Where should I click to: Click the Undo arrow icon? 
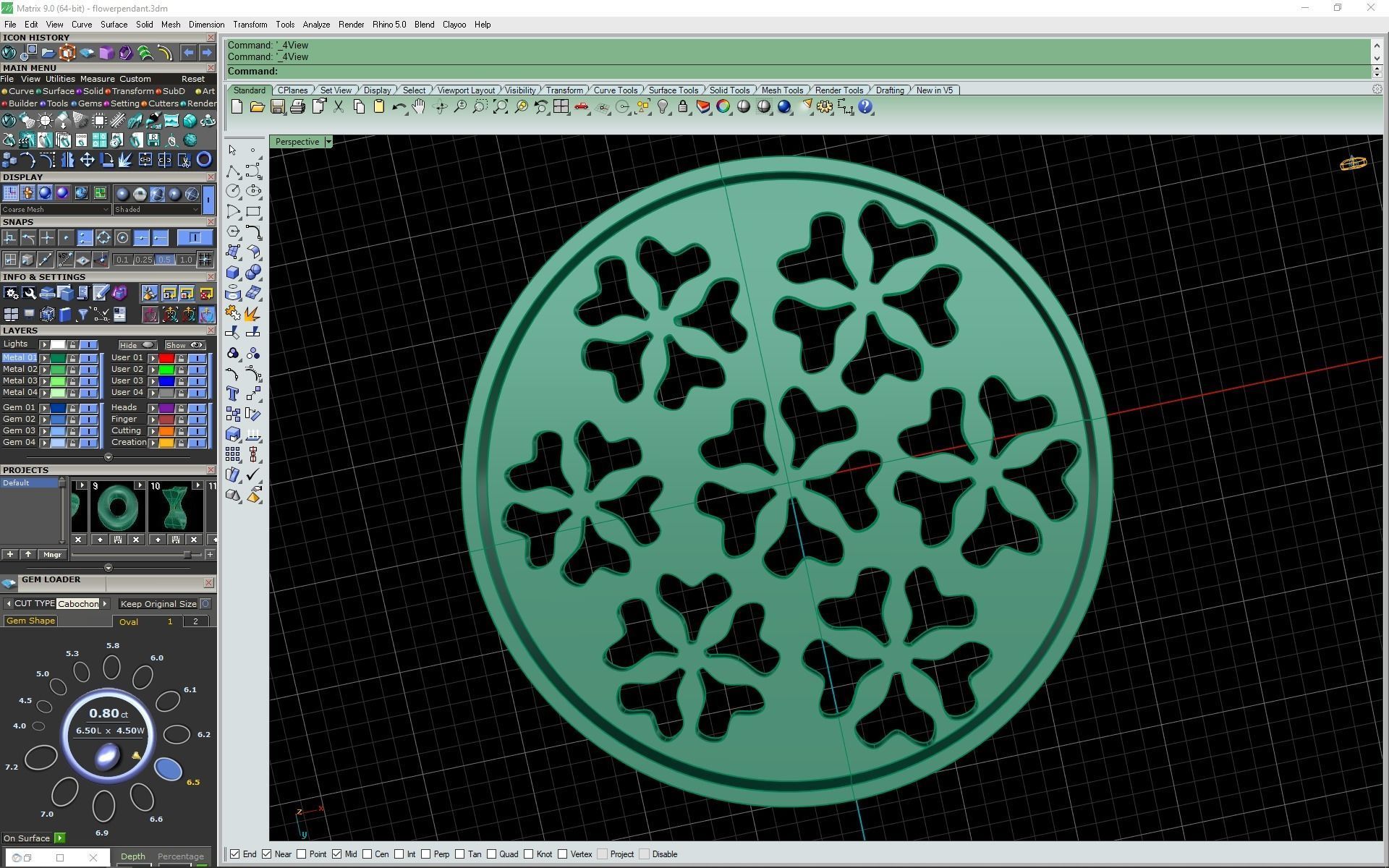tap(399, 107)
